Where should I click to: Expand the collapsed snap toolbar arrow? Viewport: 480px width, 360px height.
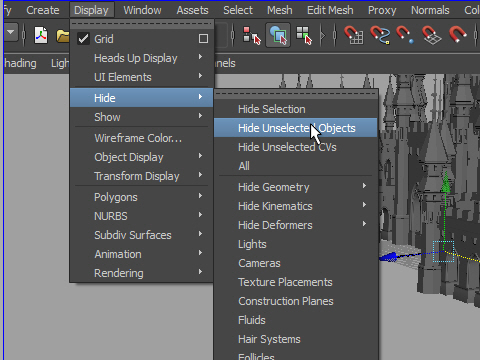tap(322, 35)
